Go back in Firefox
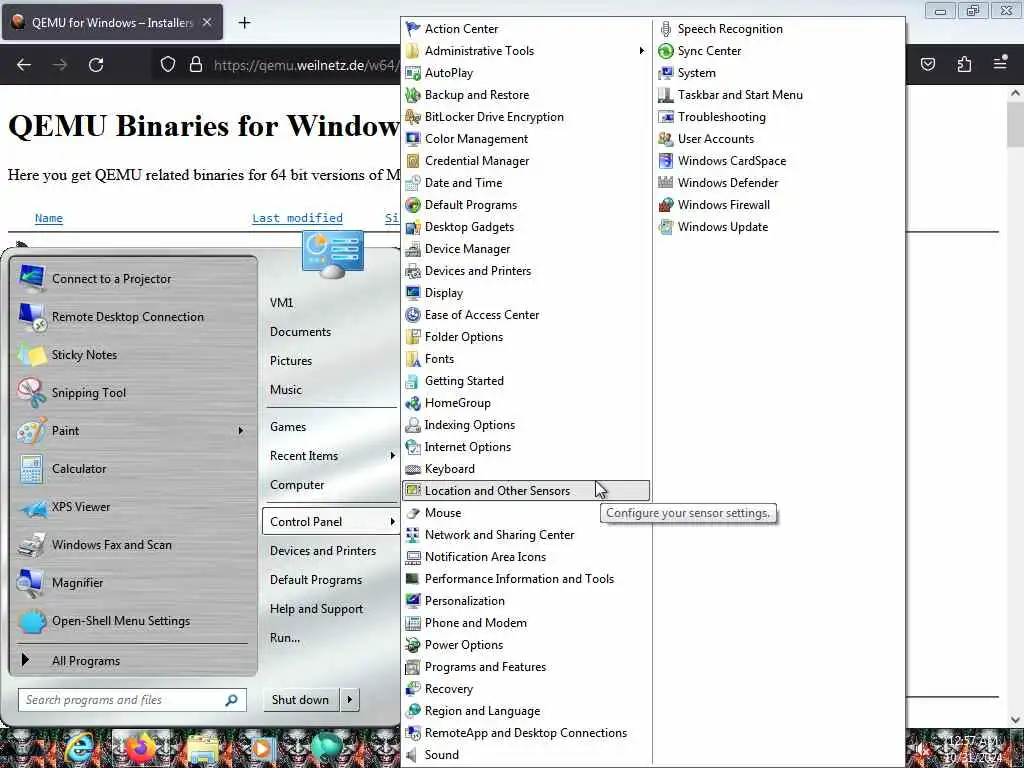The image size is (1024, 768). tap(24, 64)
